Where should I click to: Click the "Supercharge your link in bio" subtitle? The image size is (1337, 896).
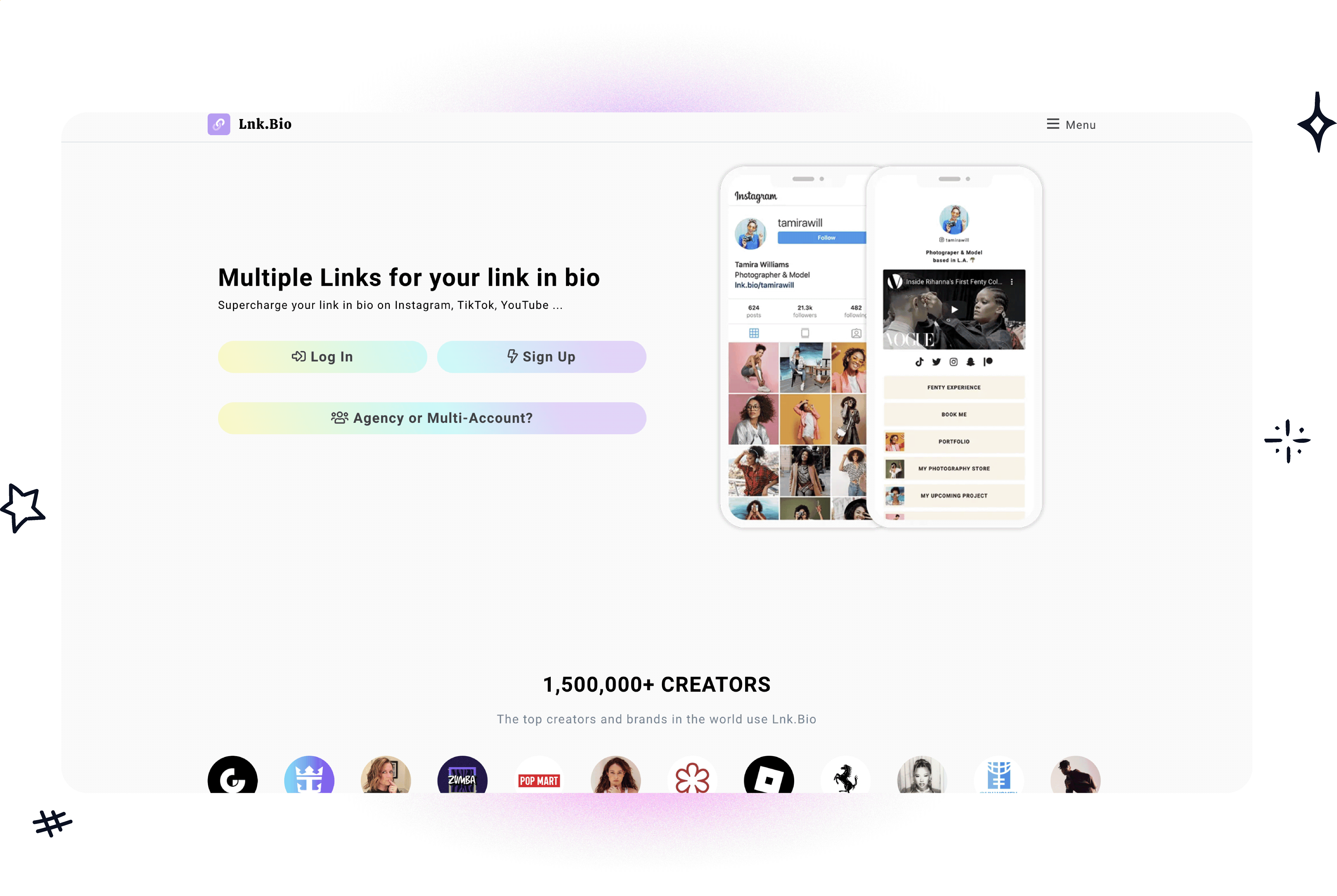(x=390, y=305)
